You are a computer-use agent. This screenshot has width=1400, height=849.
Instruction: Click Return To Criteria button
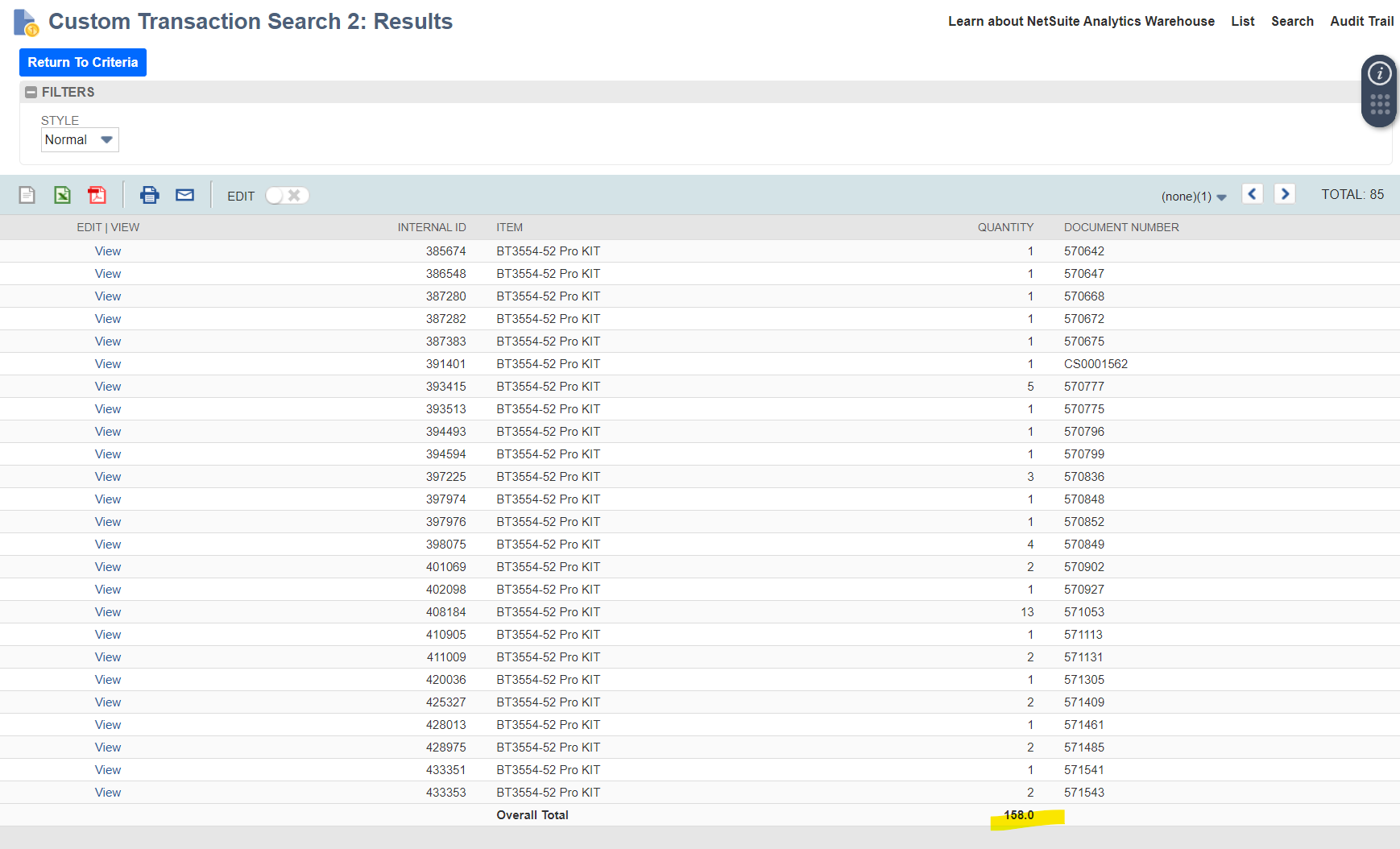click(83, 63)
